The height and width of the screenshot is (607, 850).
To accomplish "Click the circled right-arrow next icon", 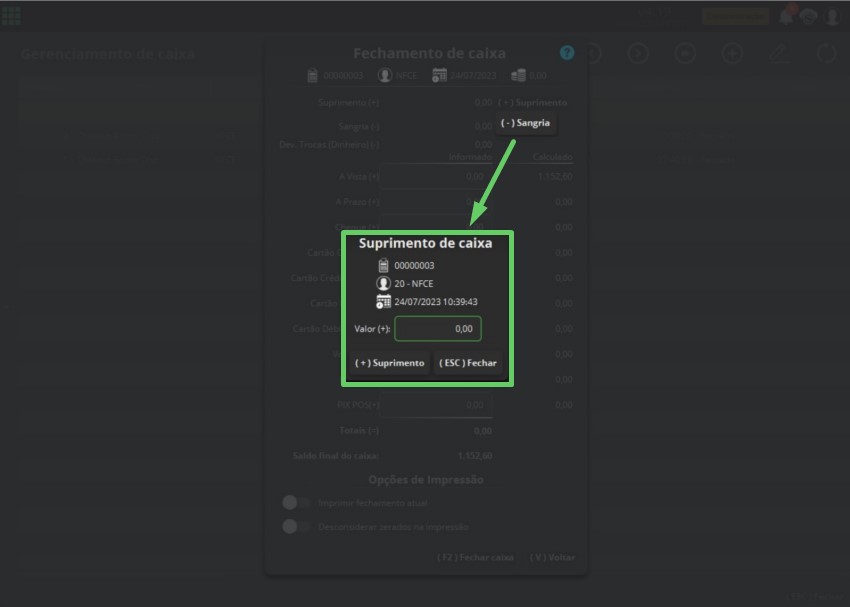I will point(638,53).
